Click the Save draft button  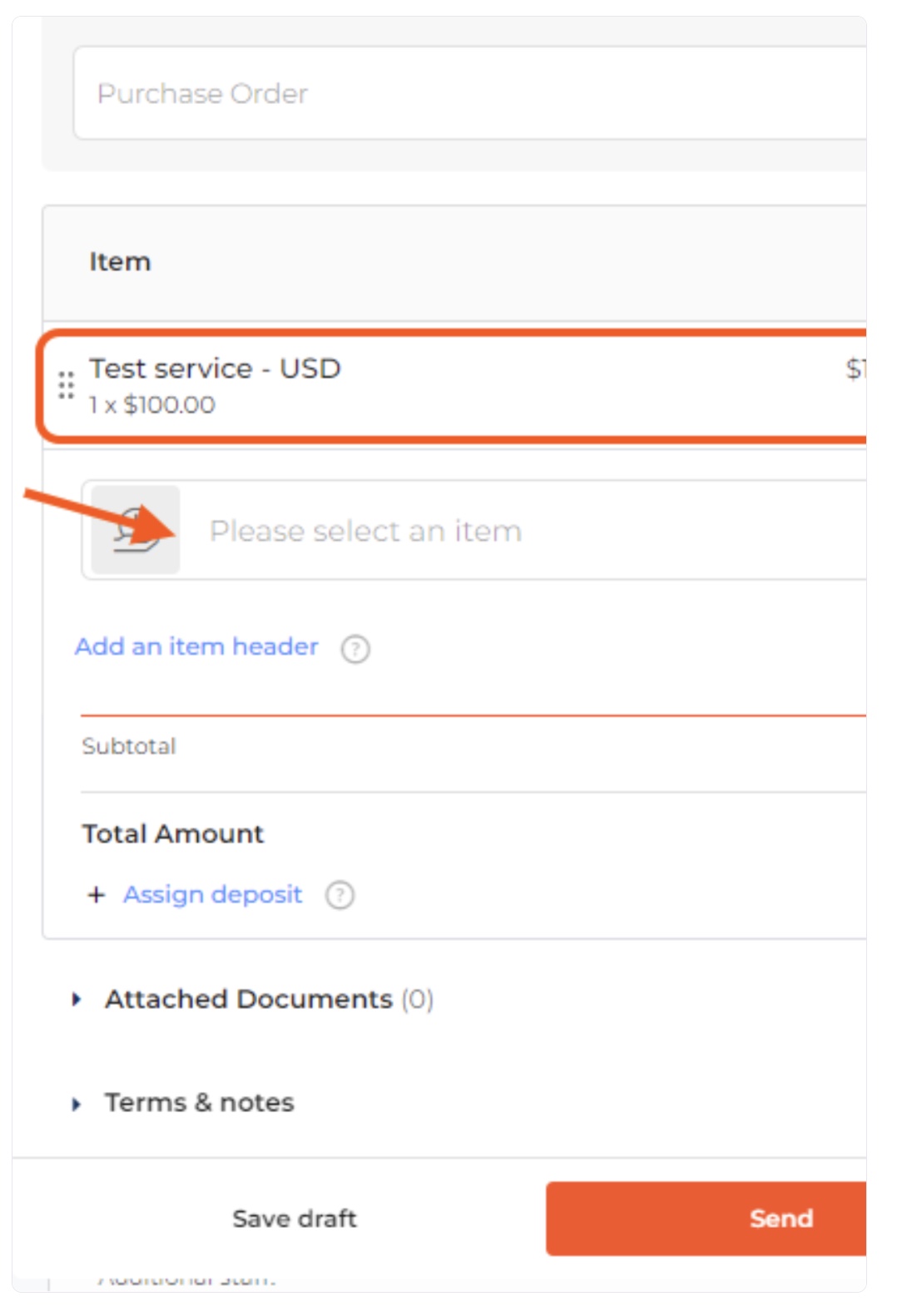click(294, 1219)
